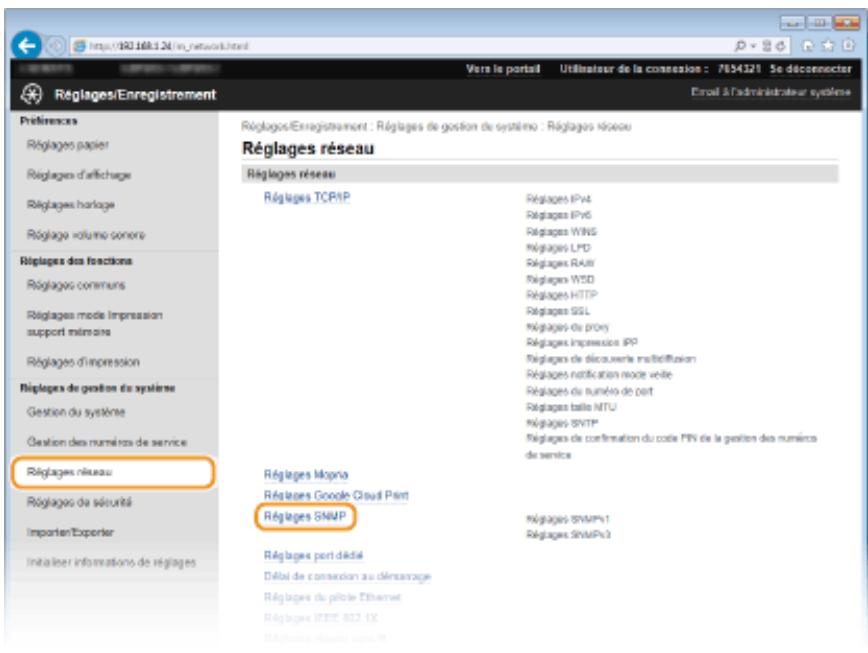This screenshot has width=868, height=653.
Task: Open Réglages papier in the sidebar
Action: 68,145
